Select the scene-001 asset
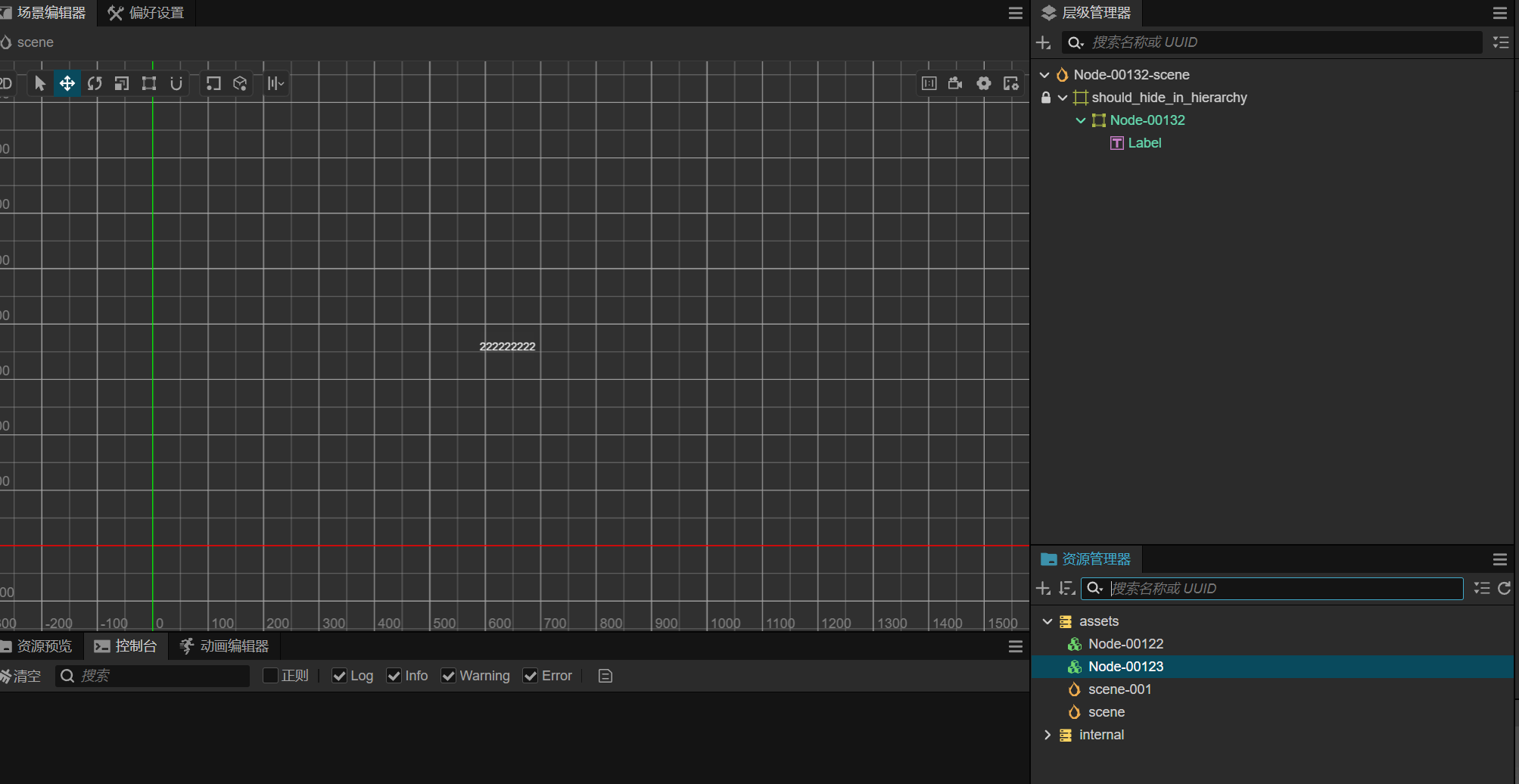1519x784 pixels. (1272, 689)
